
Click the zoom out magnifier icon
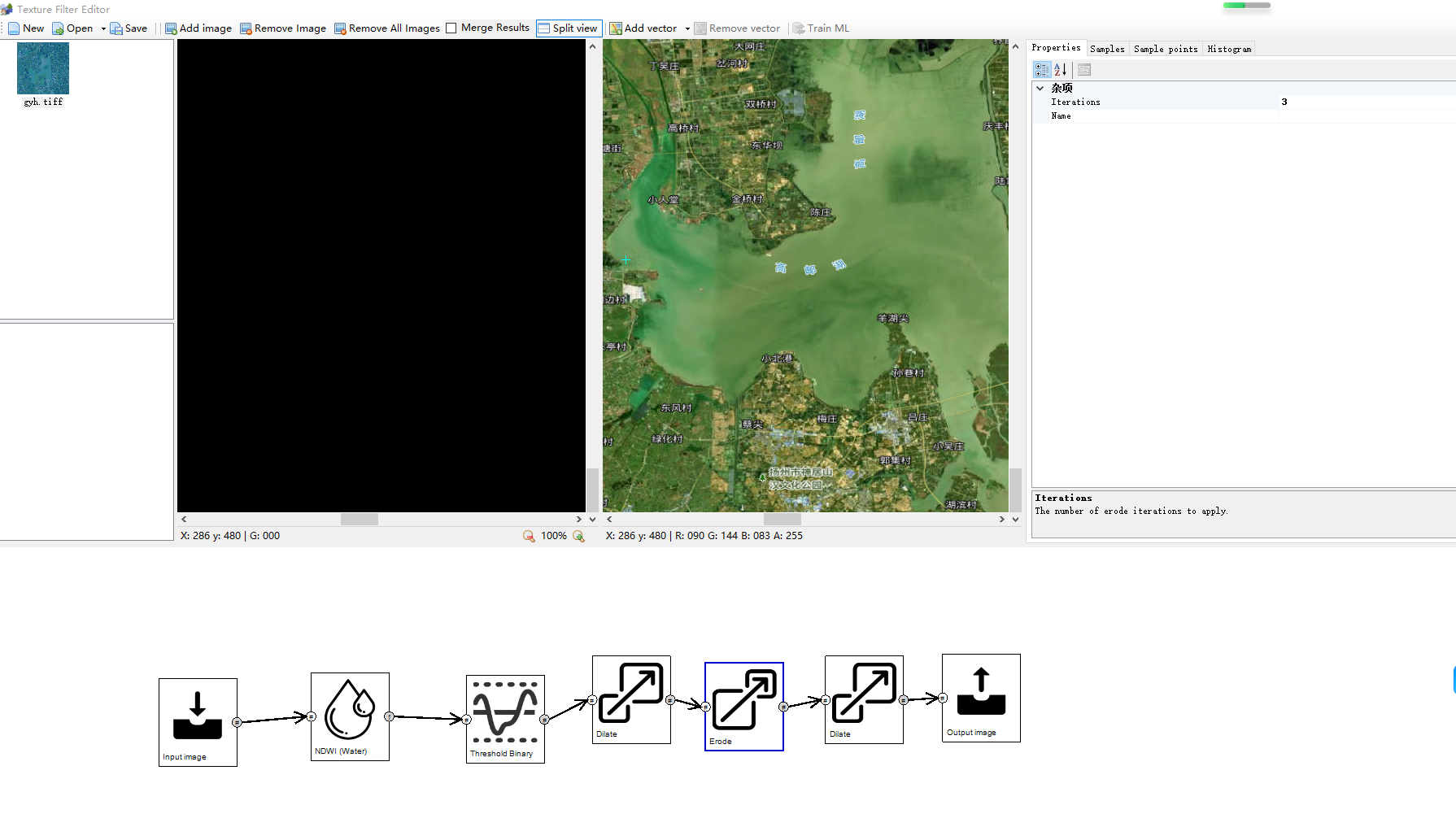tap(529, 536)
